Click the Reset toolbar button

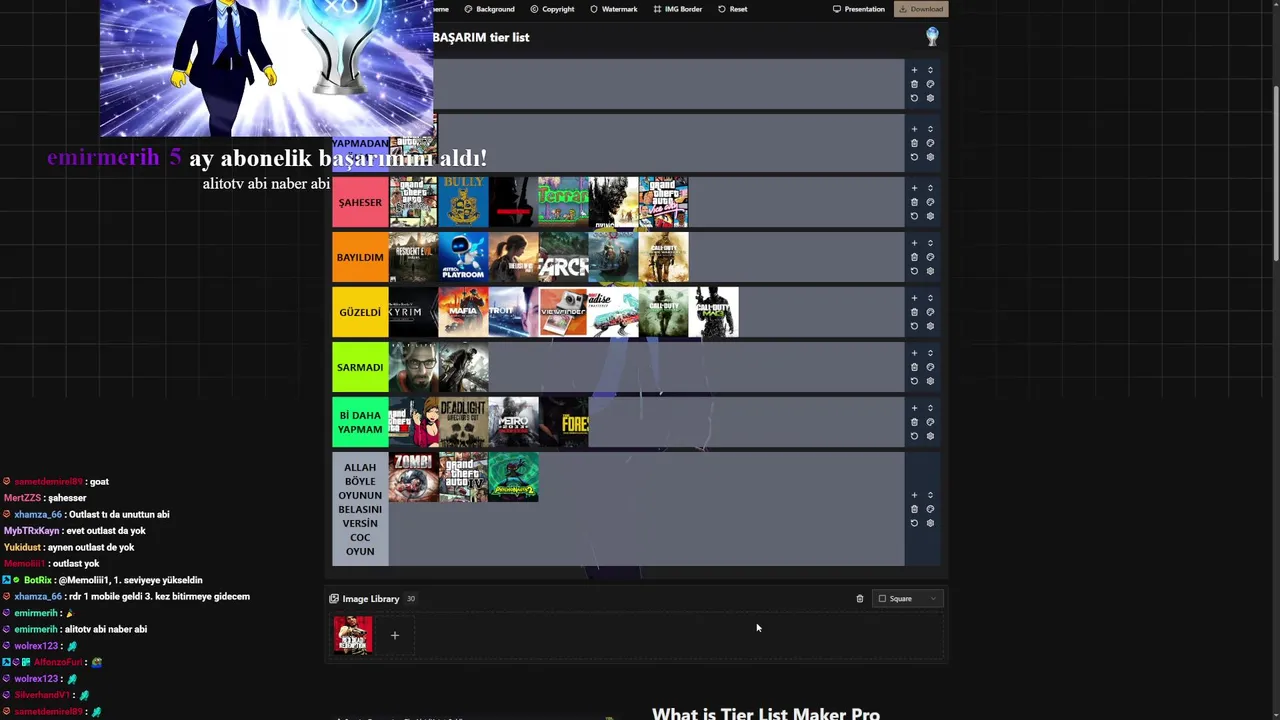coord(733,9)
